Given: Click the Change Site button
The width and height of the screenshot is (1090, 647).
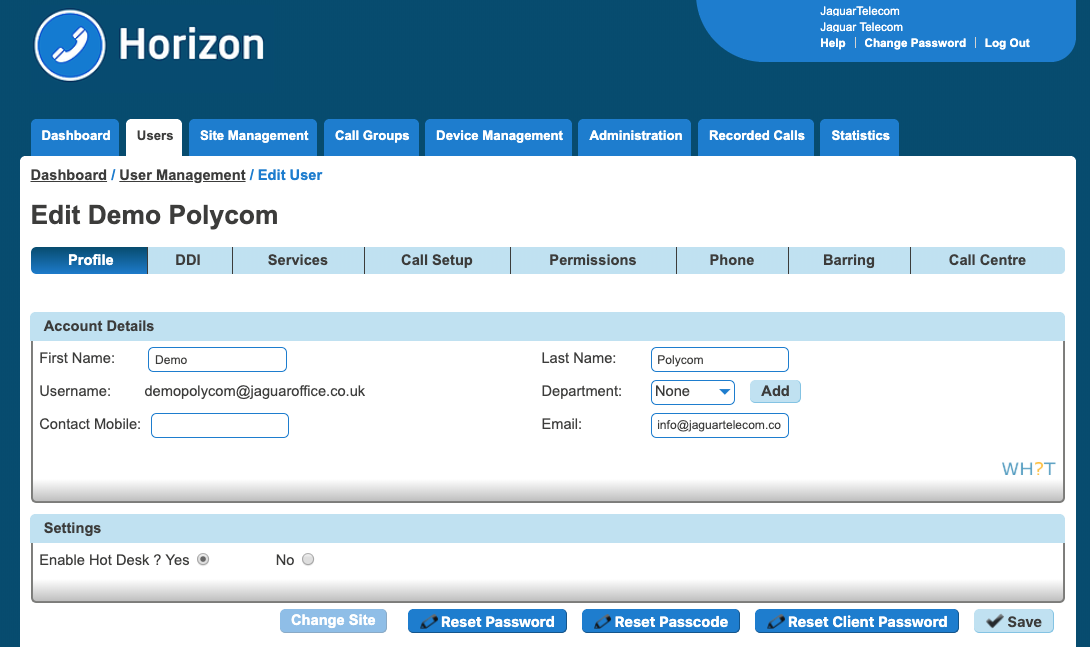Looking at the screenshot, I should [333, 621].
